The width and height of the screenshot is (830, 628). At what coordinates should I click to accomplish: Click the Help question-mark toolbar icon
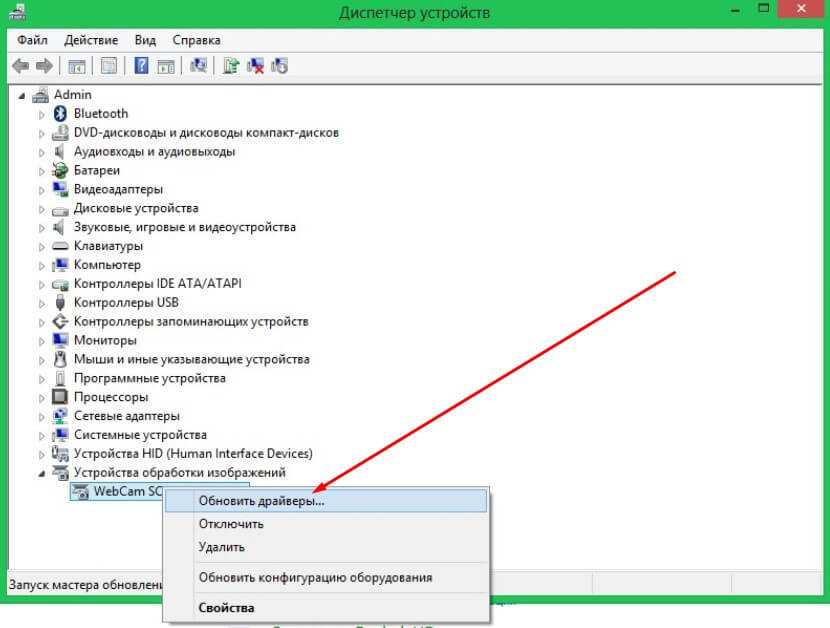[141, 66]
